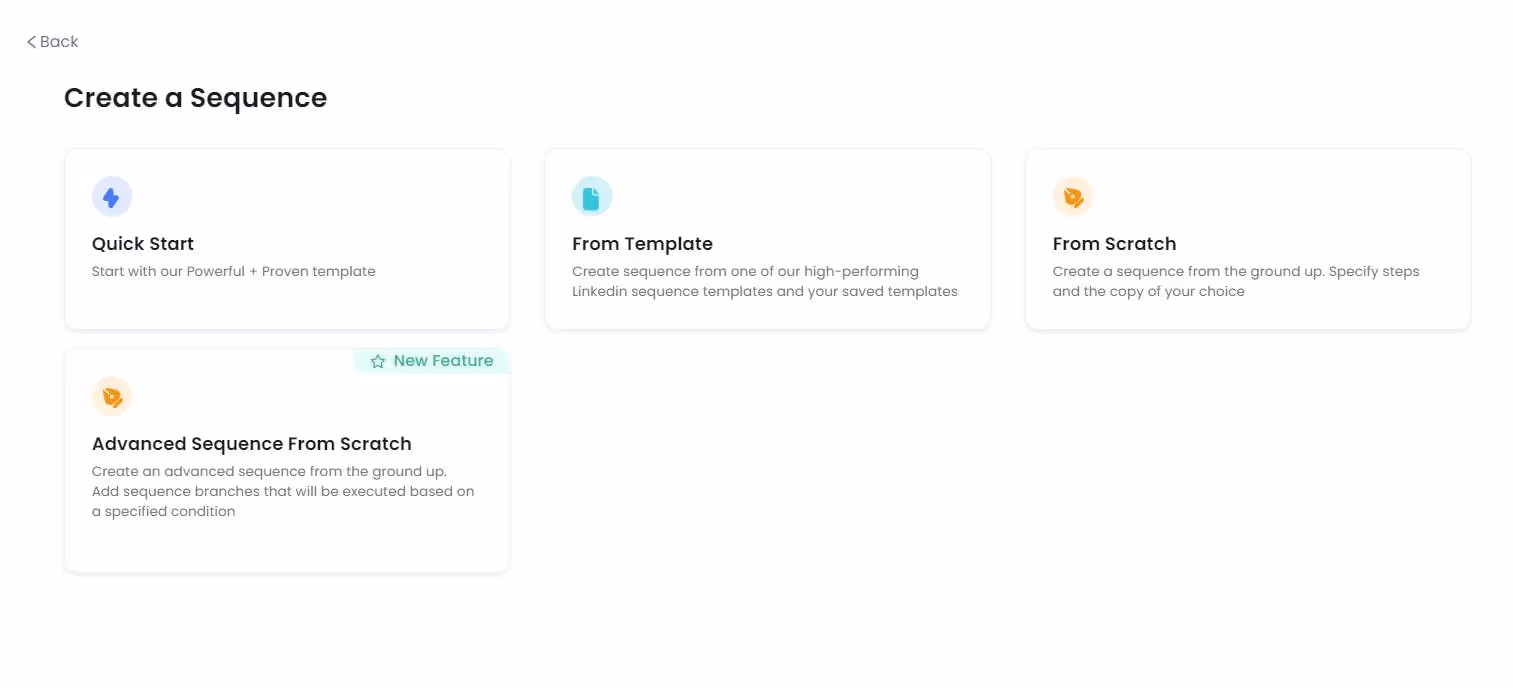The height and width of the screenshot is (688, 1513).
Task: Click the teal document icon on From Template
Action: click(592, 196)
